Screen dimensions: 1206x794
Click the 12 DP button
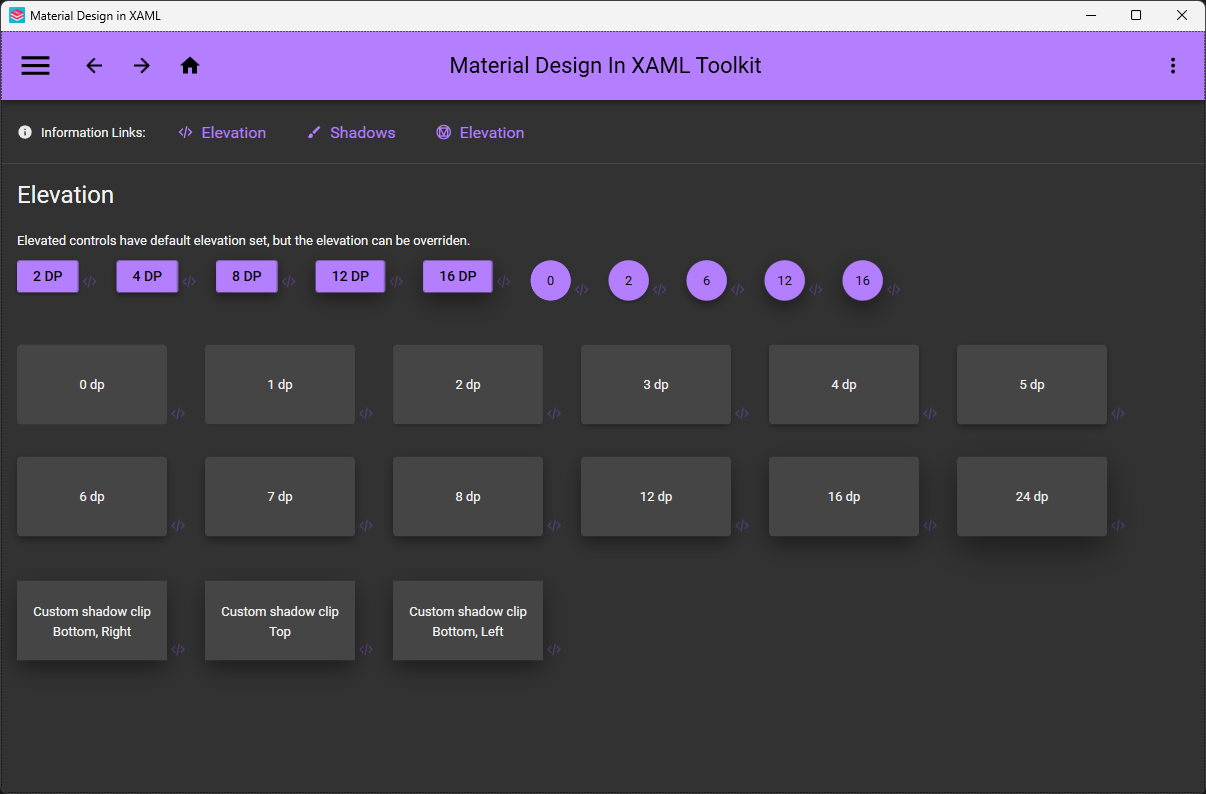(x=350, y=276)
